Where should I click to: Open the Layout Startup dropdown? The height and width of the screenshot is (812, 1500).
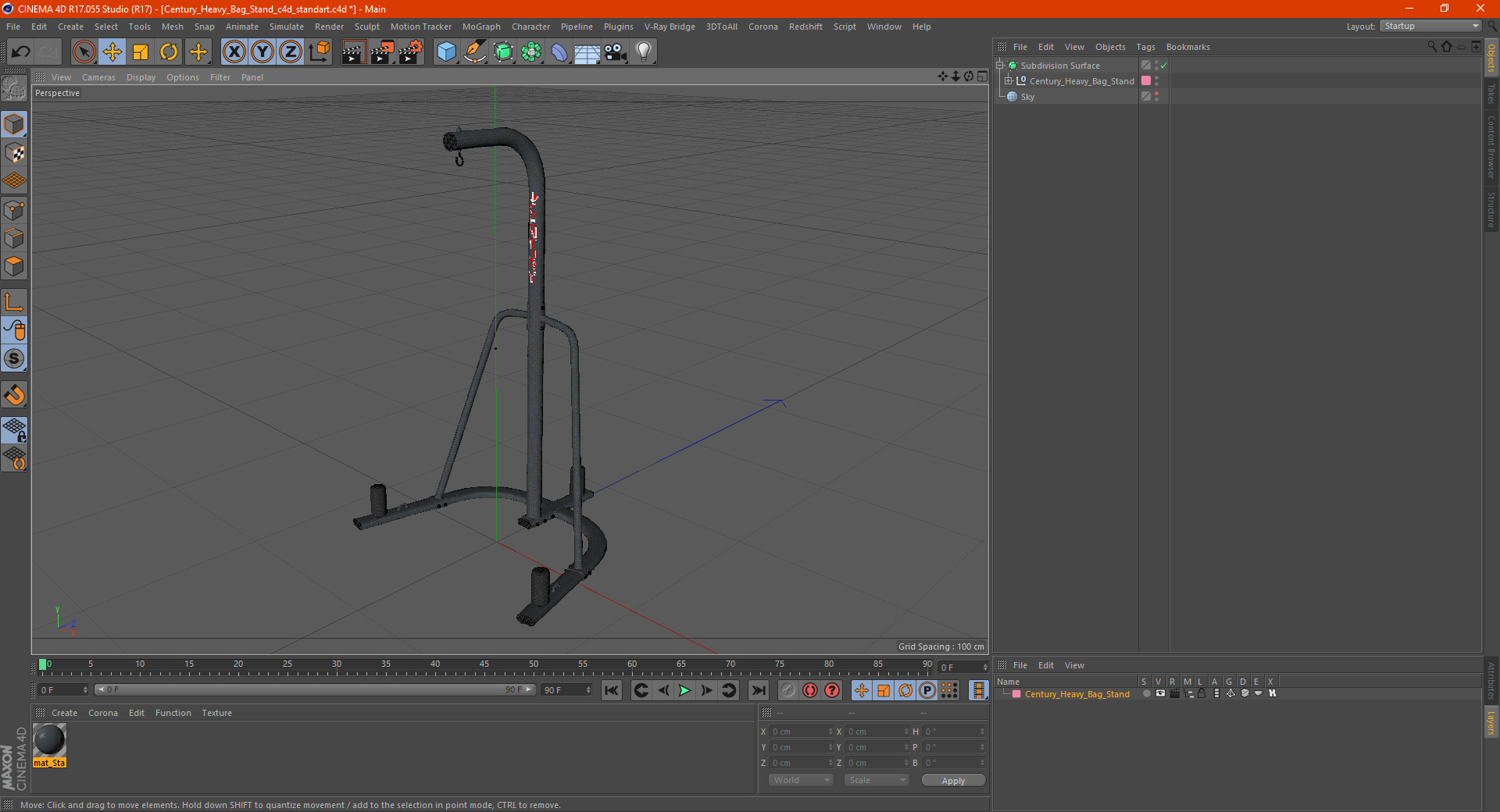[1431, 26]
